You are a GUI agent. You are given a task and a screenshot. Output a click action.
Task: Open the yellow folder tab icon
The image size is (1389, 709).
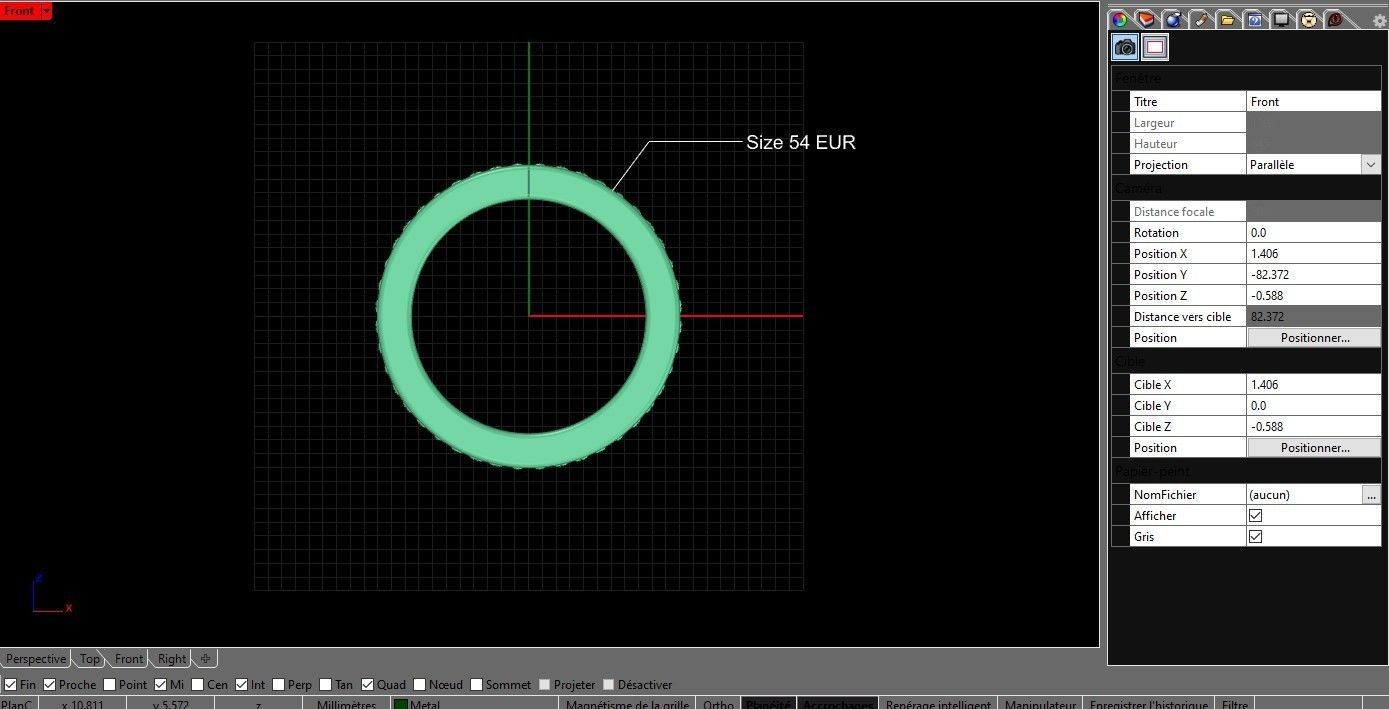click(1228, 19)
